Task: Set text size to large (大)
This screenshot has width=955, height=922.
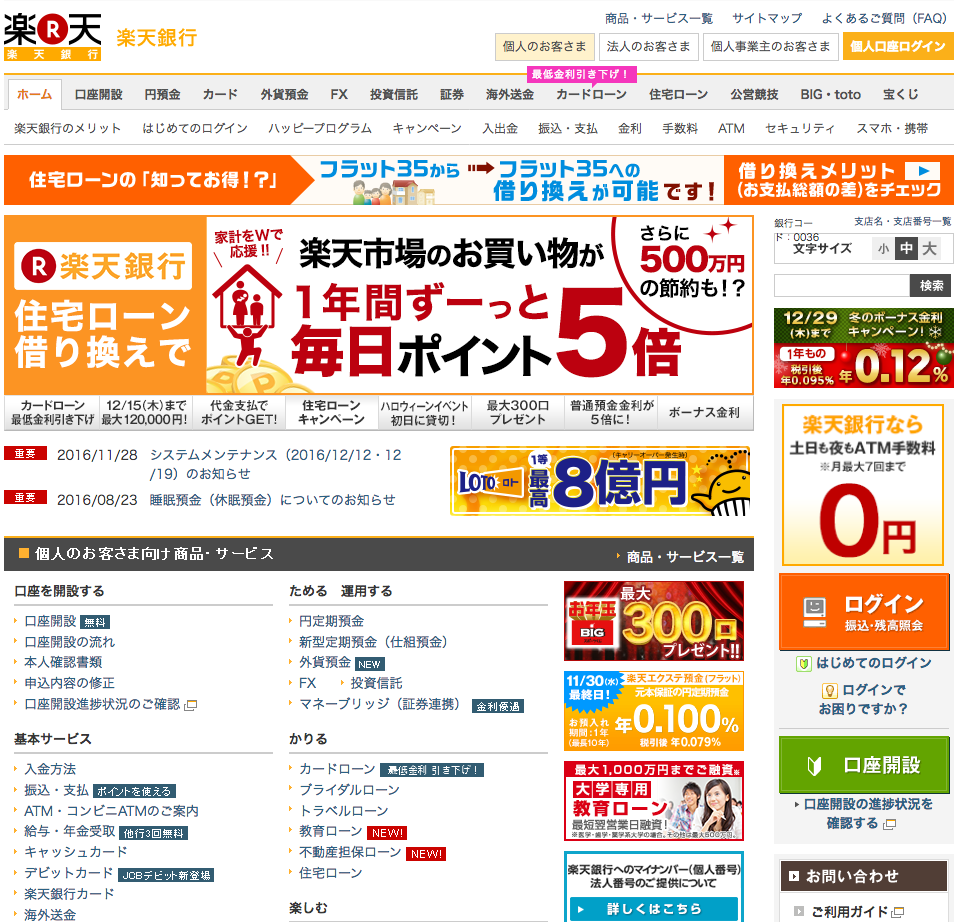Action: click(x=929, y=248)
